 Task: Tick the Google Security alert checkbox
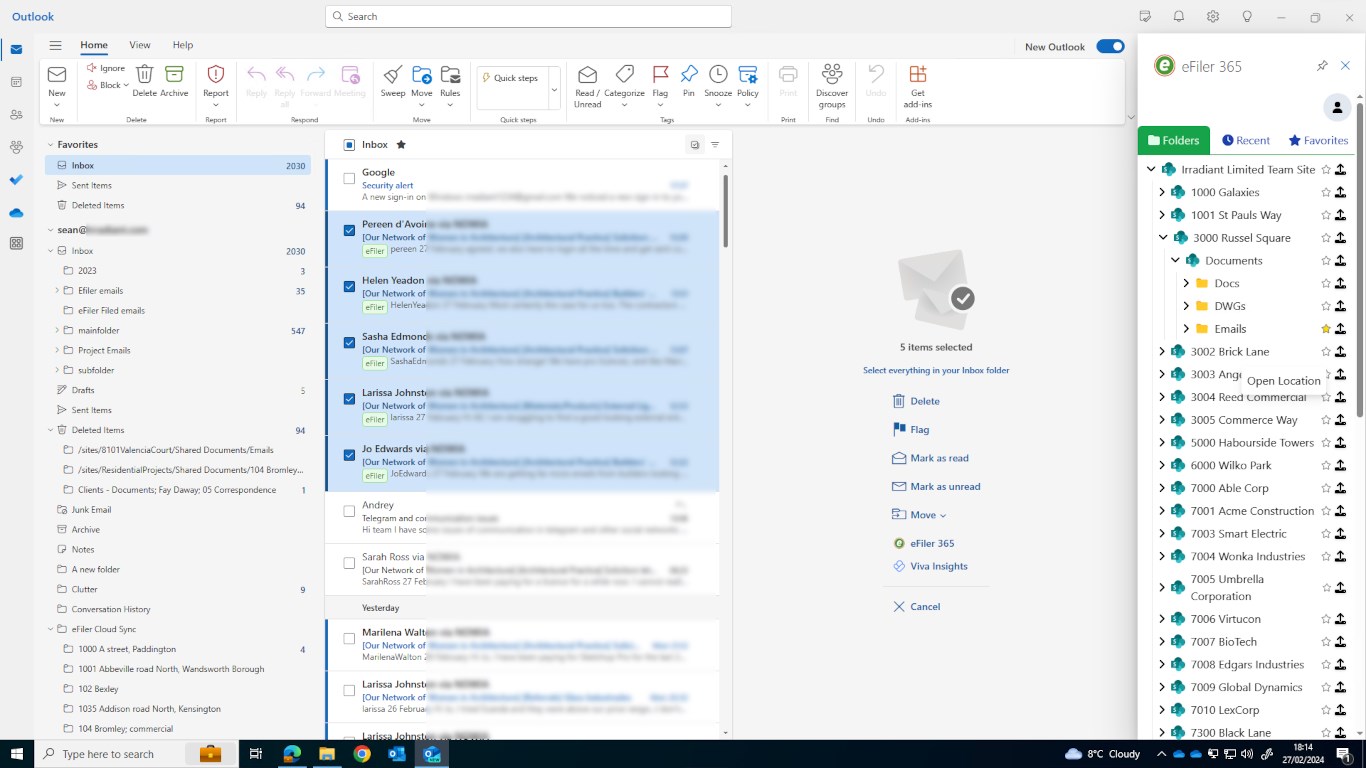pyautogui.click(x=349, y=178)
